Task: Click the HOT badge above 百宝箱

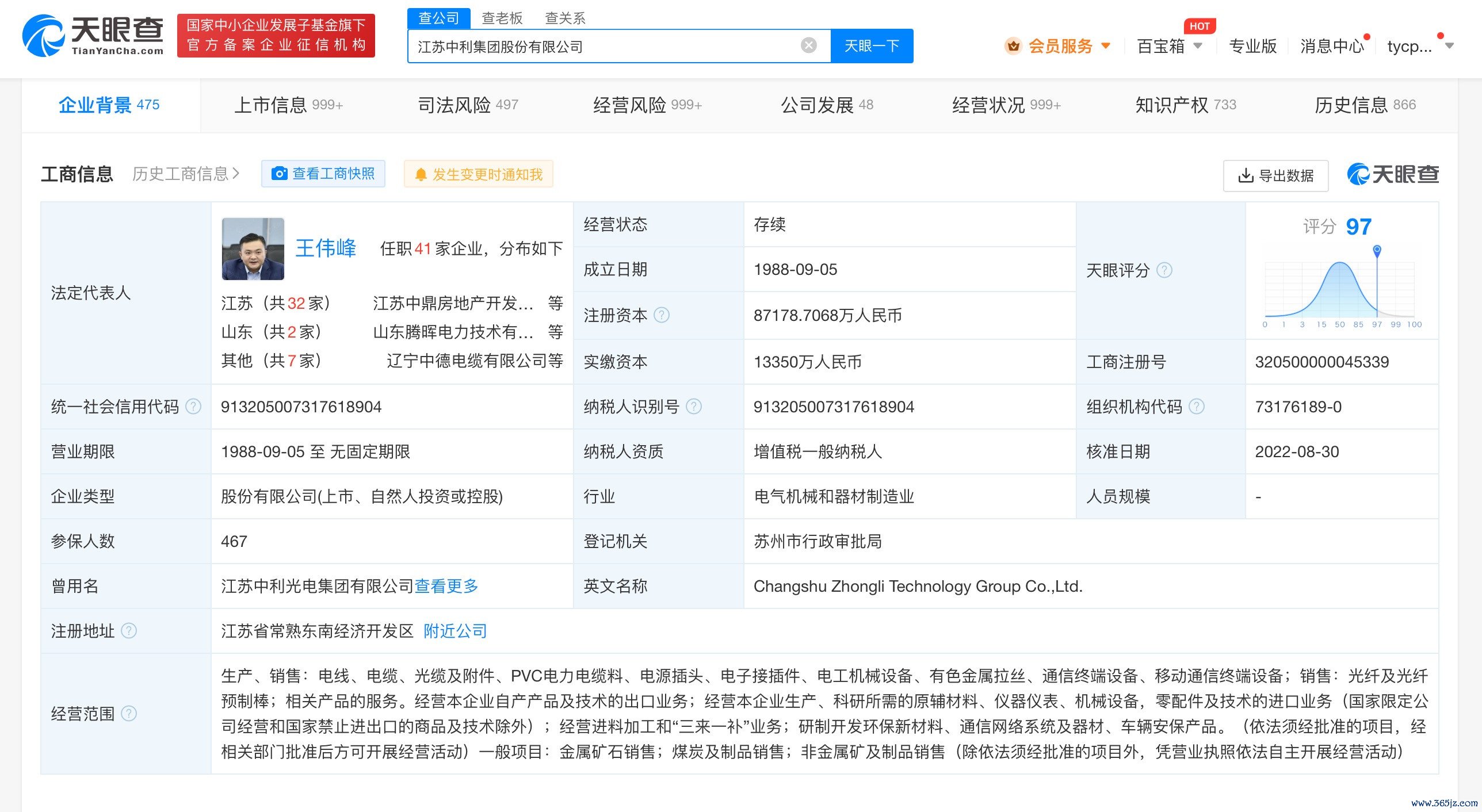Action: coord(1200,26)
